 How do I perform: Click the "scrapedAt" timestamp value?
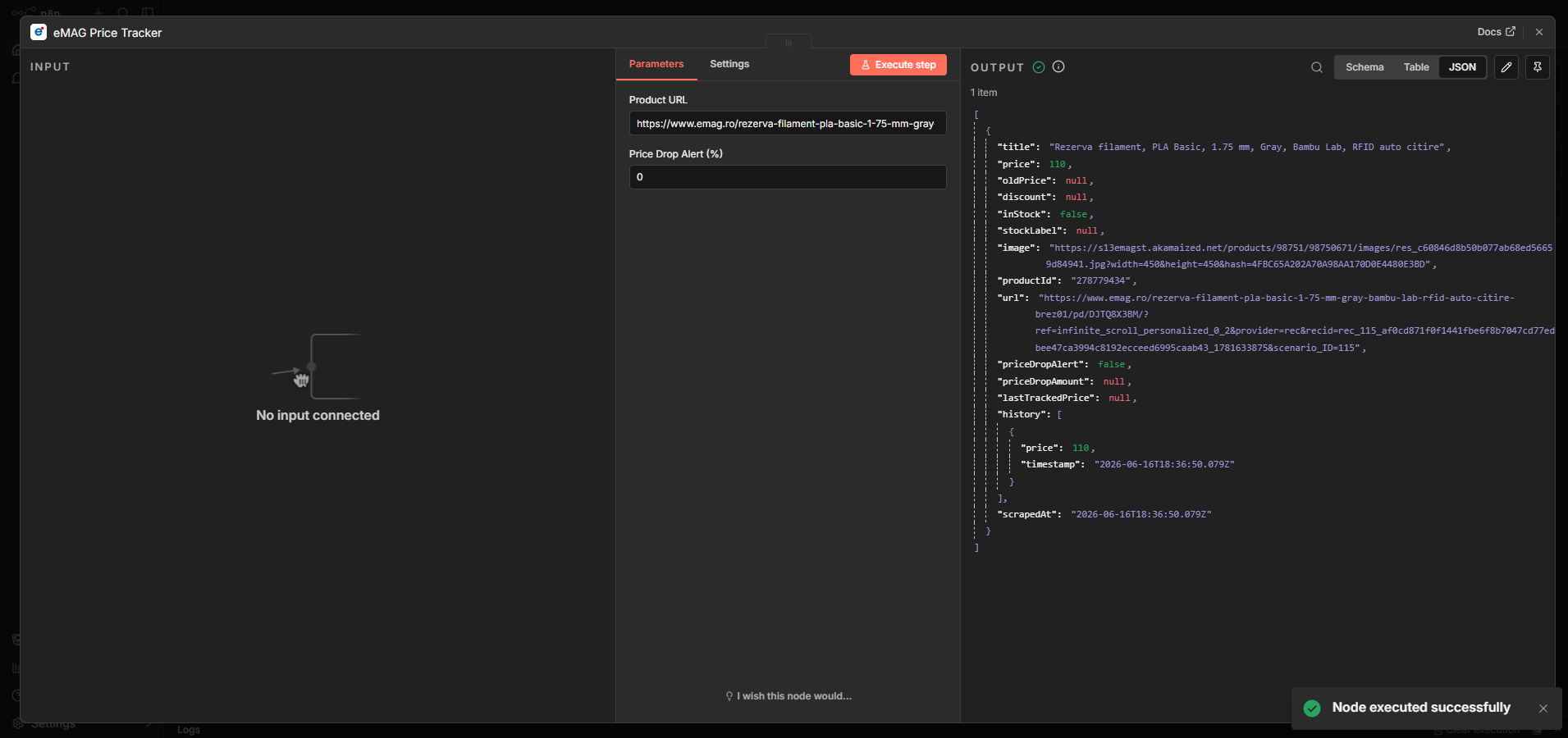tap(1141, 514)
